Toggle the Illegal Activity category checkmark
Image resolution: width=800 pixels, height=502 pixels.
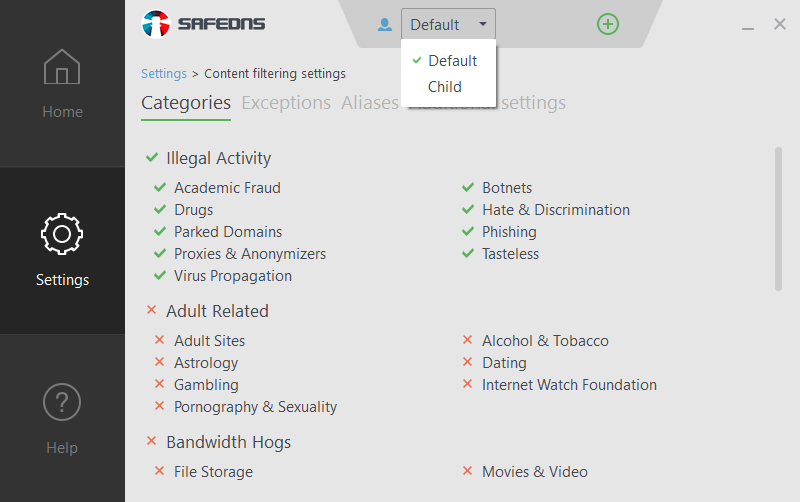152,158
